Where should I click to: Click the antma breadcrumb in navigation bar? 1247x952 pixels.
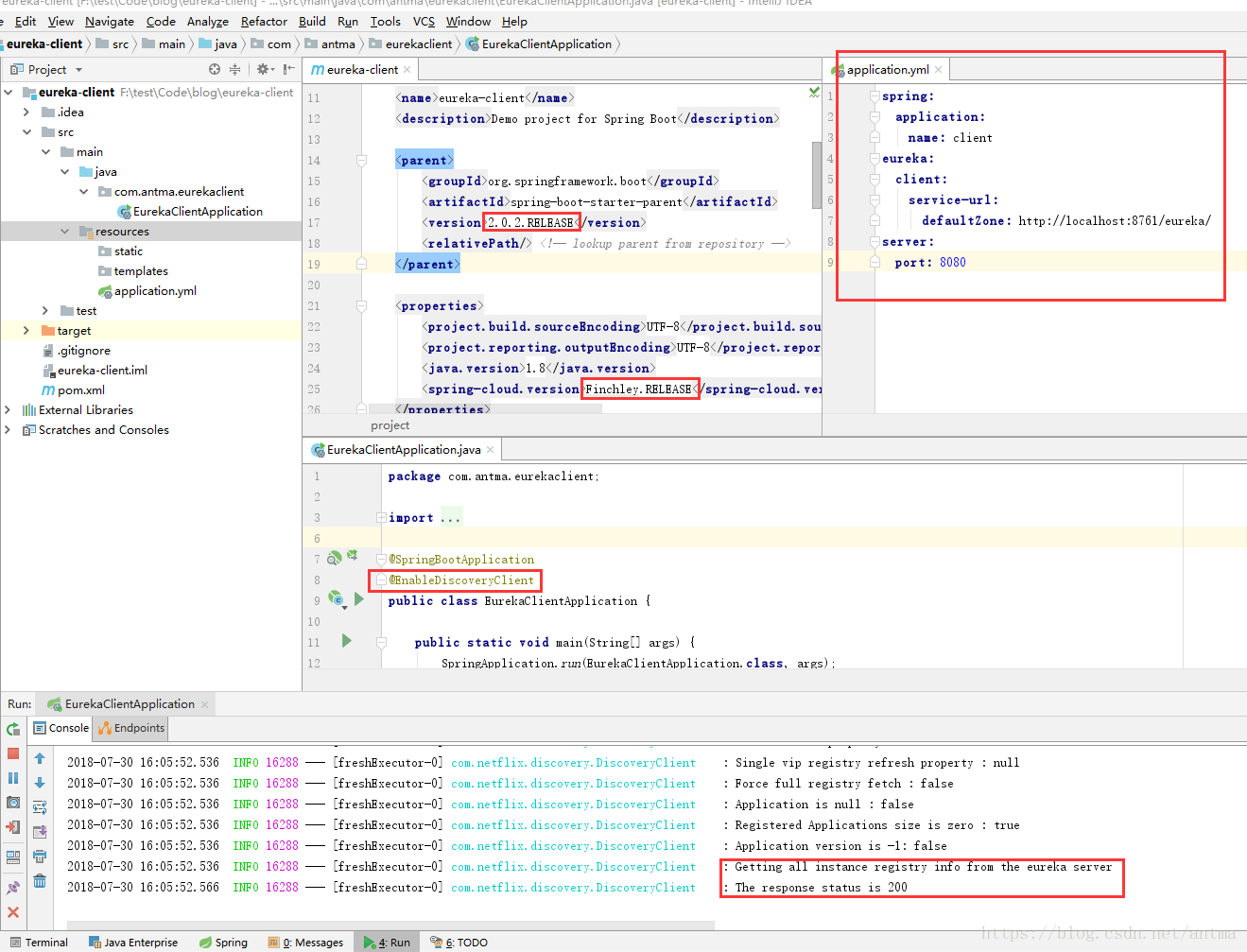(x=330, y=43)
